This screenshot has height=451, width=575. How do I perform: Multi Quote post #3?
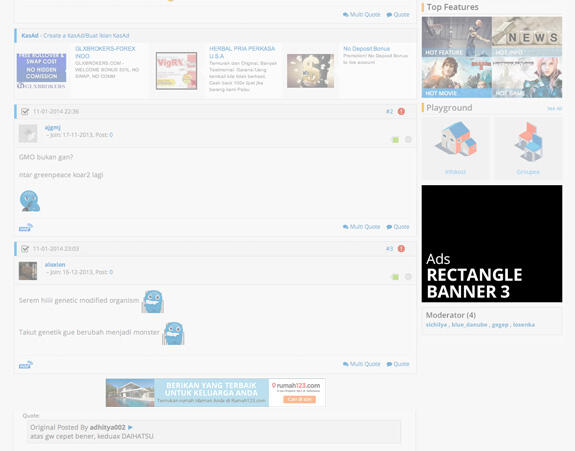[362, 364]
